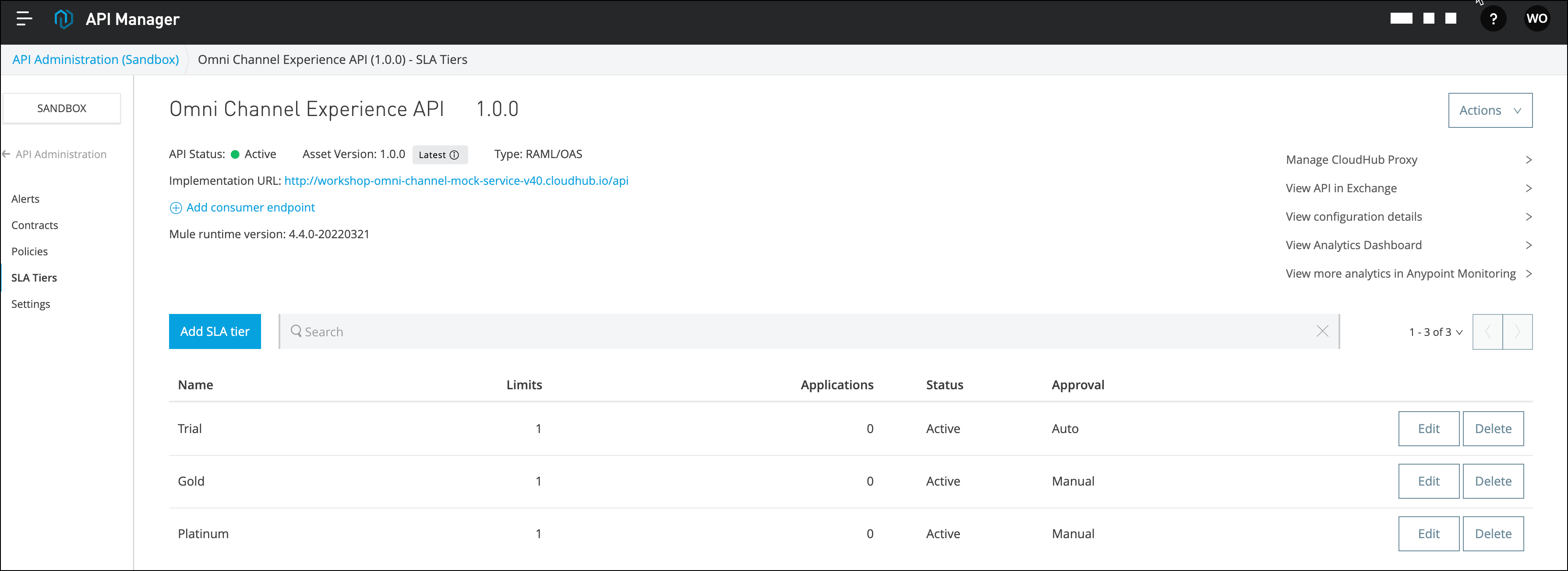Open the help question mark icon
The image size is (1568, 571).
pyautogui.click(x=1493, y=19)
